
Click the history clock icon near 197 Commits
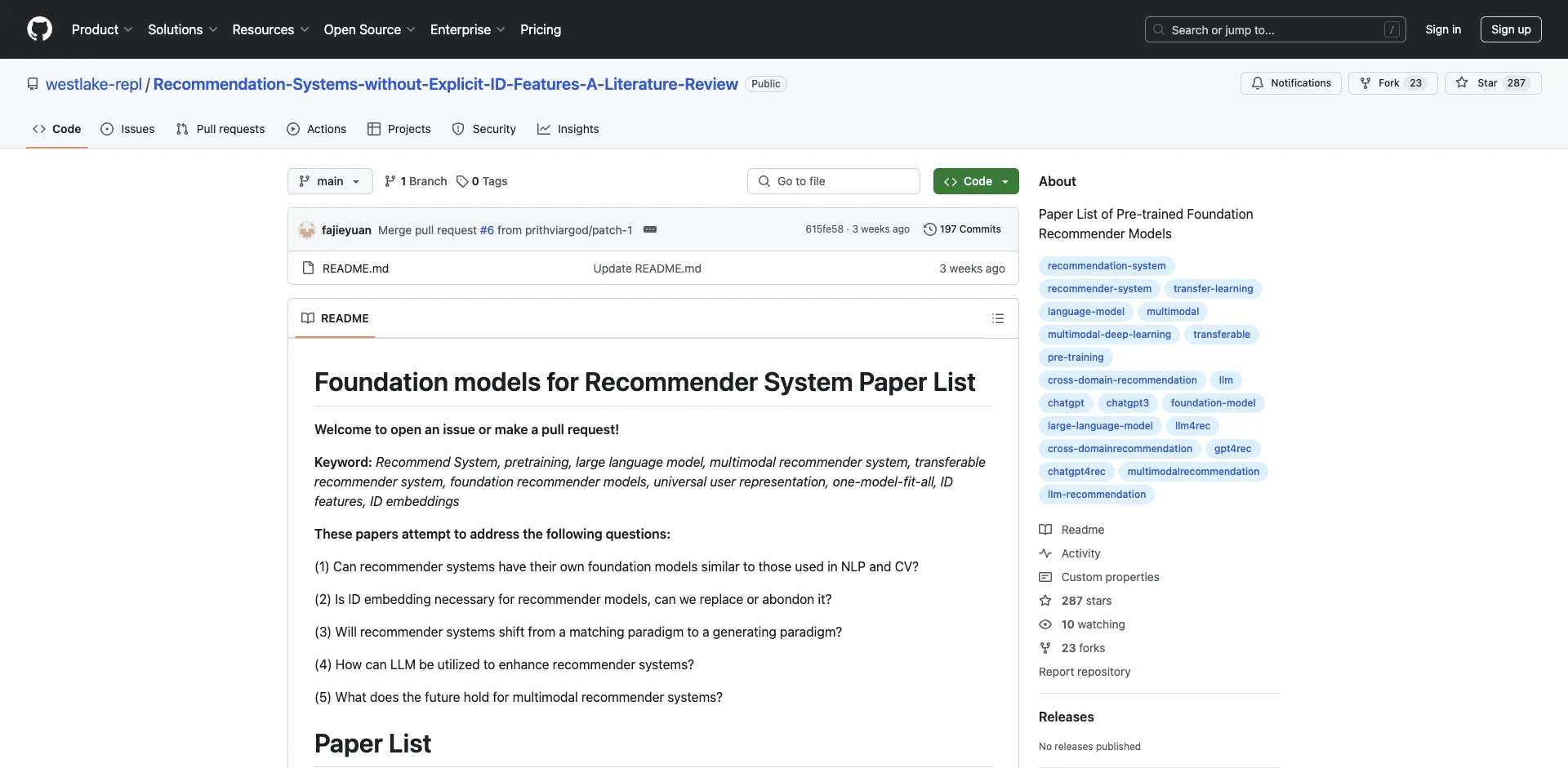click(x=929, y=229)
